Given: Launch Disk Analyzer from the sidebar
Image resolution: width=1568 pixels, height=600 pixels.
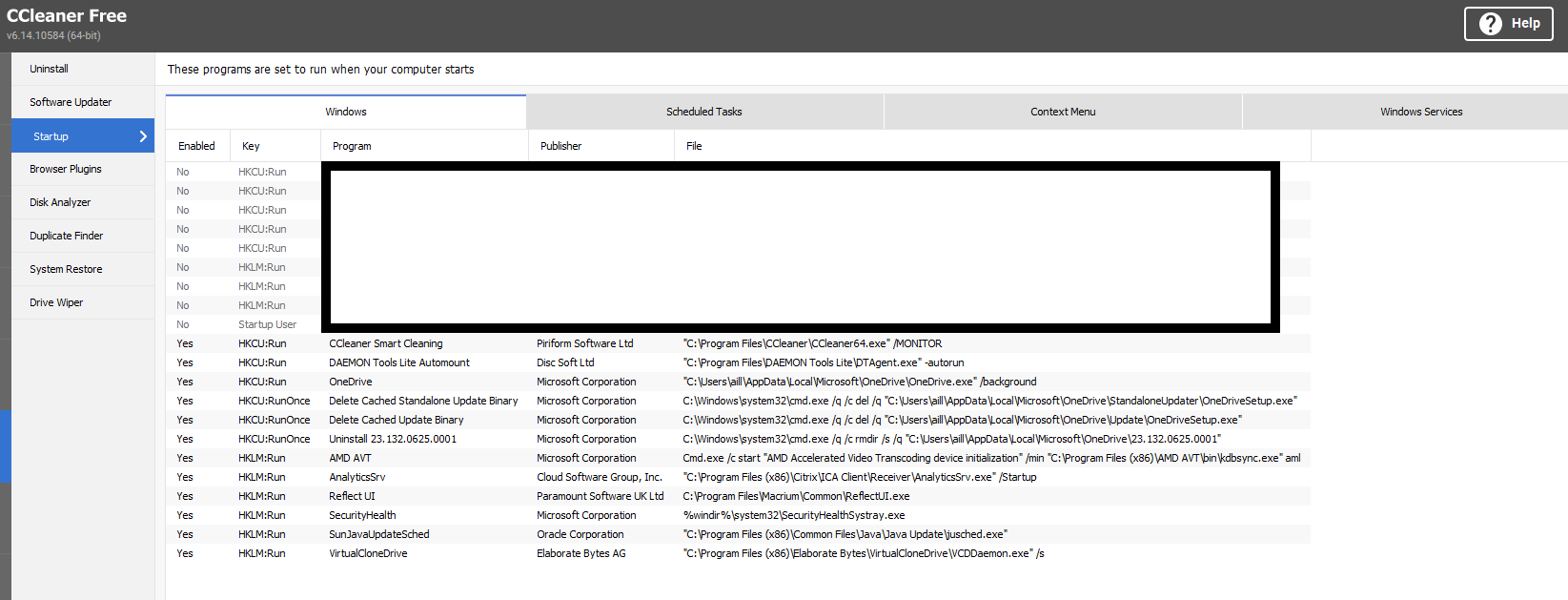Looking at the screenshot, I should pyautogui.click(x=83, y=202).
